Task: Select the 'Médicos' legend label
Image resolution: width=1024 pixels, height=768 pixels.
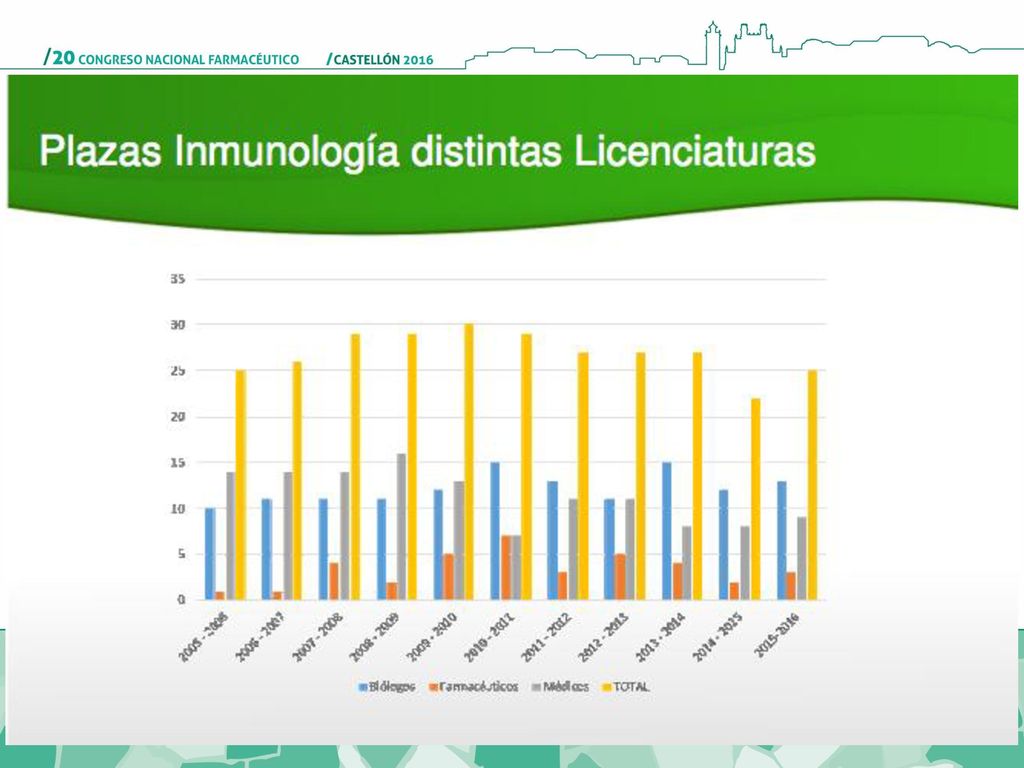Action: coord(566,686)
